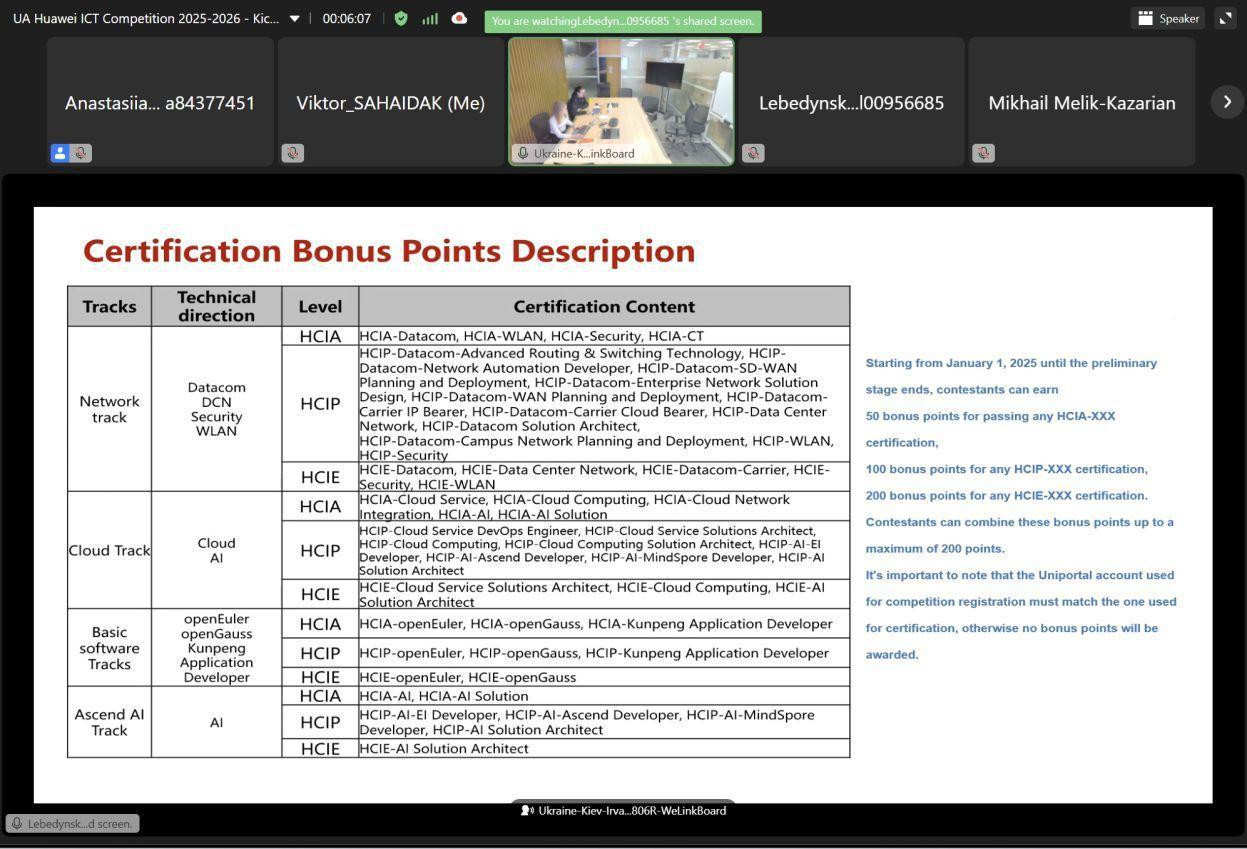Click muted mic icon on Lebedynsk tile
1247x849 pixels.
[753, 153]
